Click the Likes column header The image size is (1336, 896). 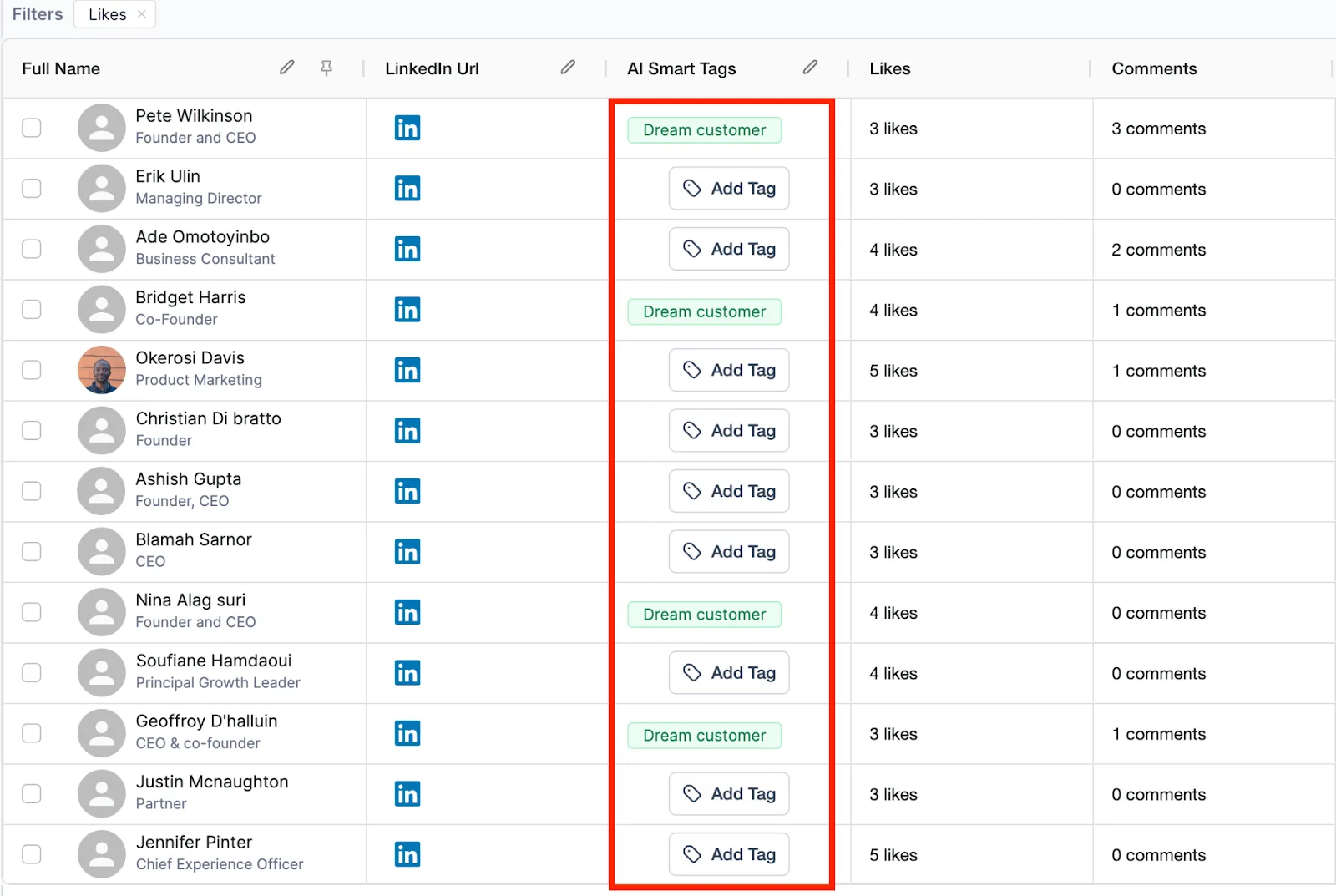[x=890, y=68]
